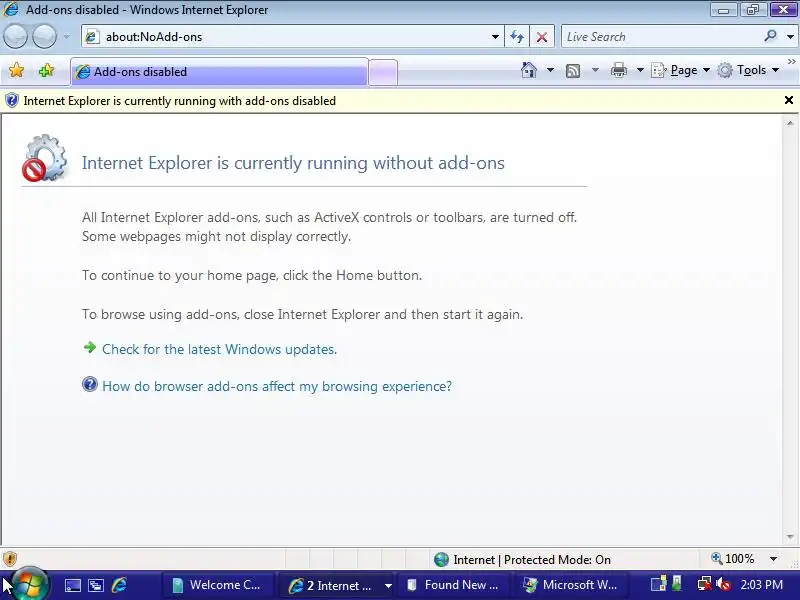This screenshot has width=800, height=600.
Task: Click the Back navigation button
Action: coord(15,37)
